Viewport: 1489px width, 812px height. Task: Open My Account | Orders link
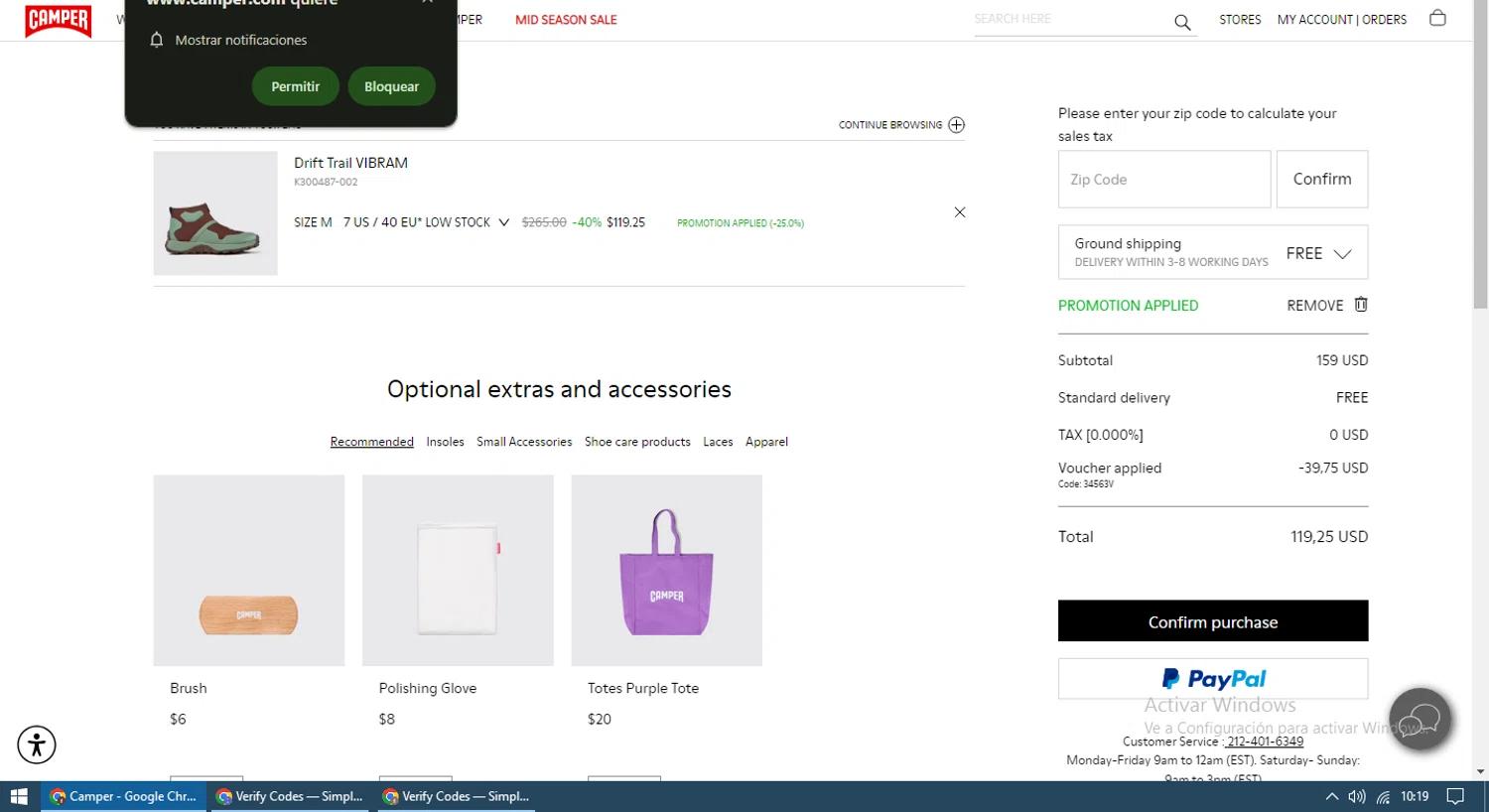click(x=1342, y=19)
